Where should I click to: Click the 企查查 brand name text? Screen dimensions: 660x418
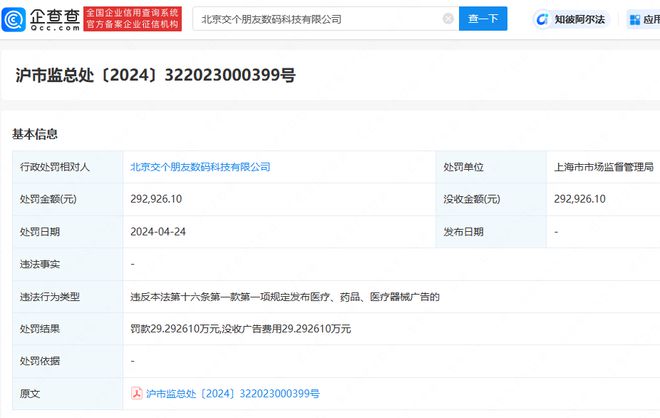pos(55,16)
